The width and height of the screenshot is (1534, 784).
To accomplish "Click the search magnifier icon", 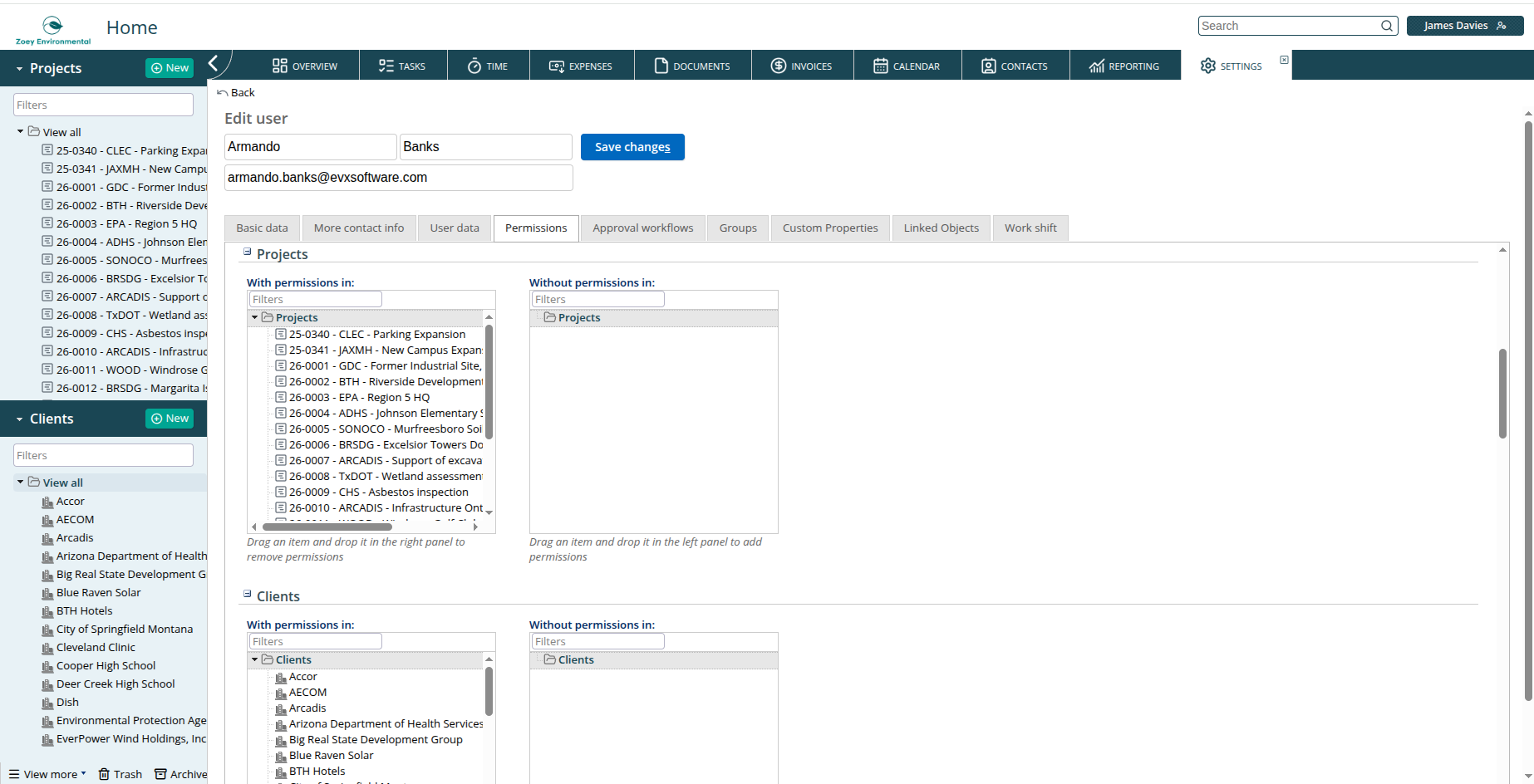I will pos(1387,26).
